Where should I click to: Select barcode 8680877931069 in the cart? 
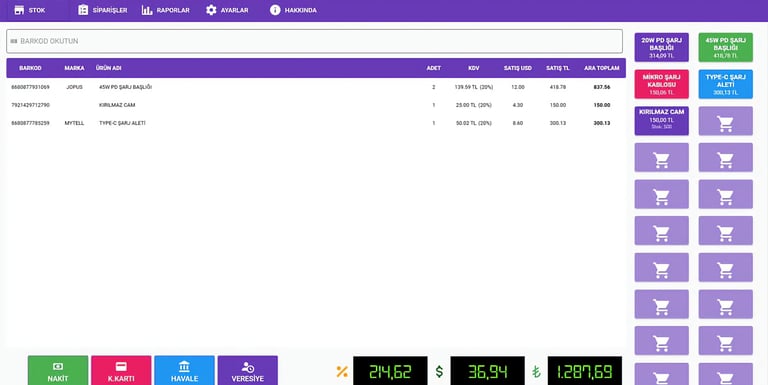click(x=30, y=87)
